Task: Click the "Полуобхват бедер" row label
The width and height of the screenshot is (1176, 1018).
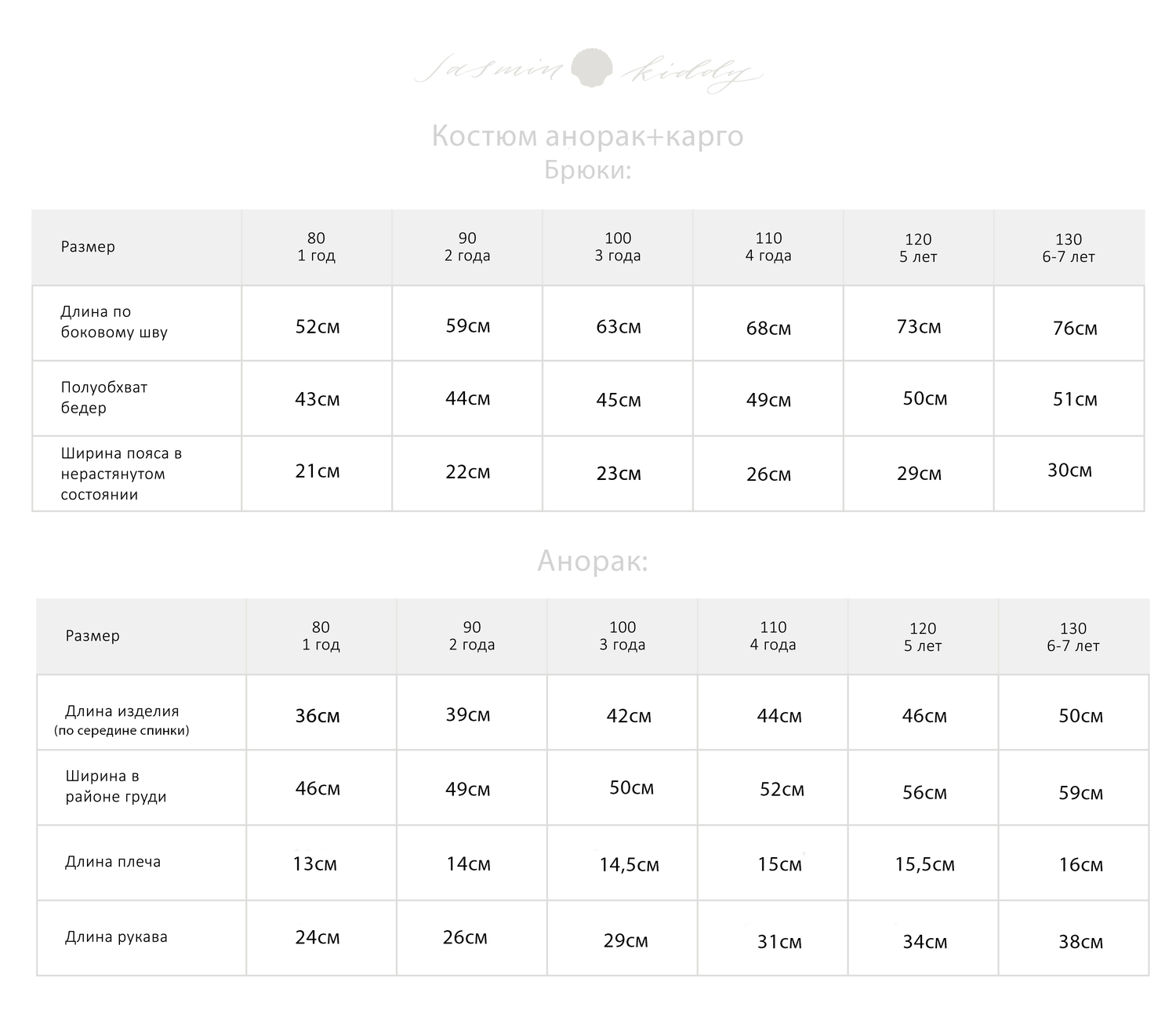Action: pyautogui.click(x=103, y=398)
